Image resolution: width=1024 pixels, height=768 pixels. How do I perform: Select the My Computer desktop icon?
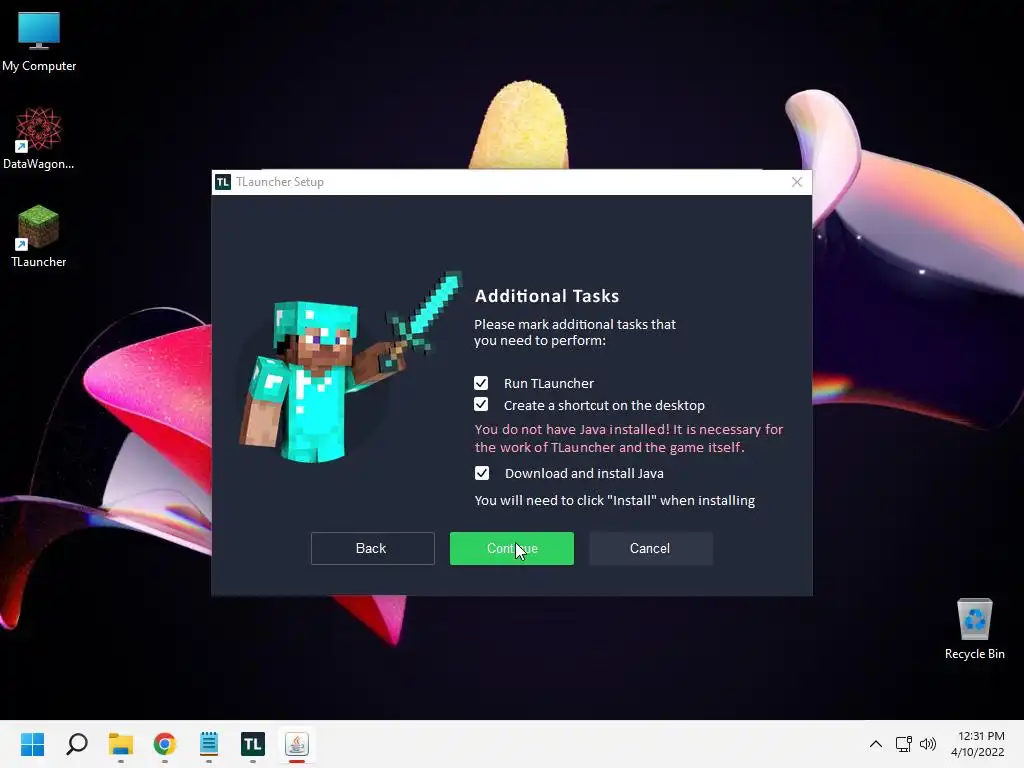39,42
